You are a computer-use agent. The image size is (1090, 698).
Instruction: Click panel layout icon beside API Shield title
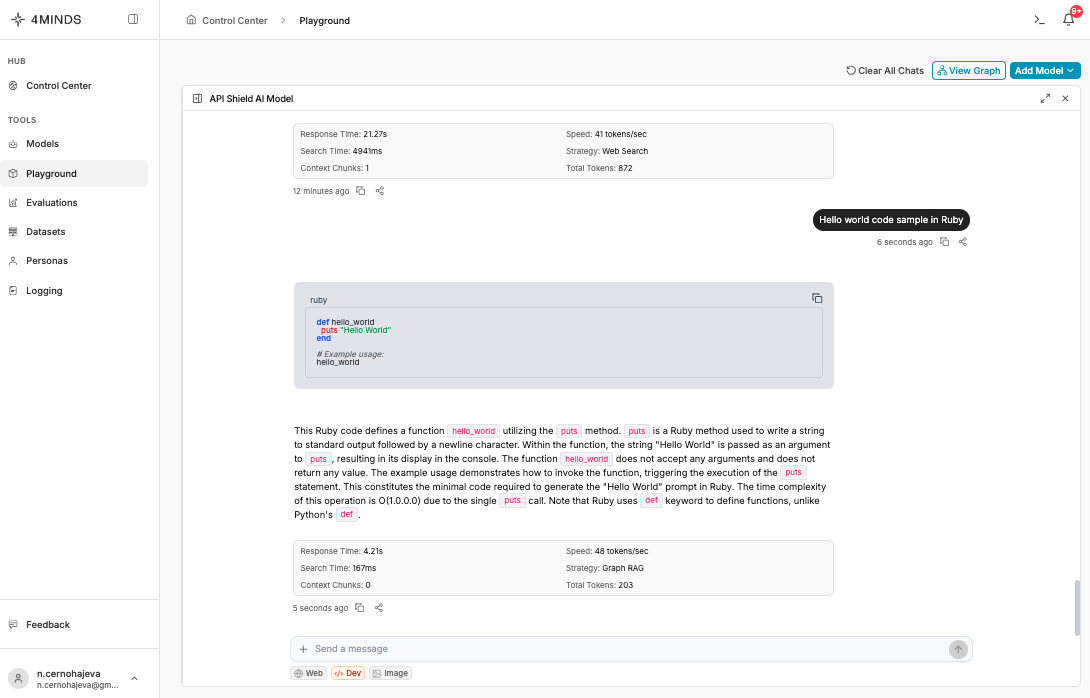[197, 99]
